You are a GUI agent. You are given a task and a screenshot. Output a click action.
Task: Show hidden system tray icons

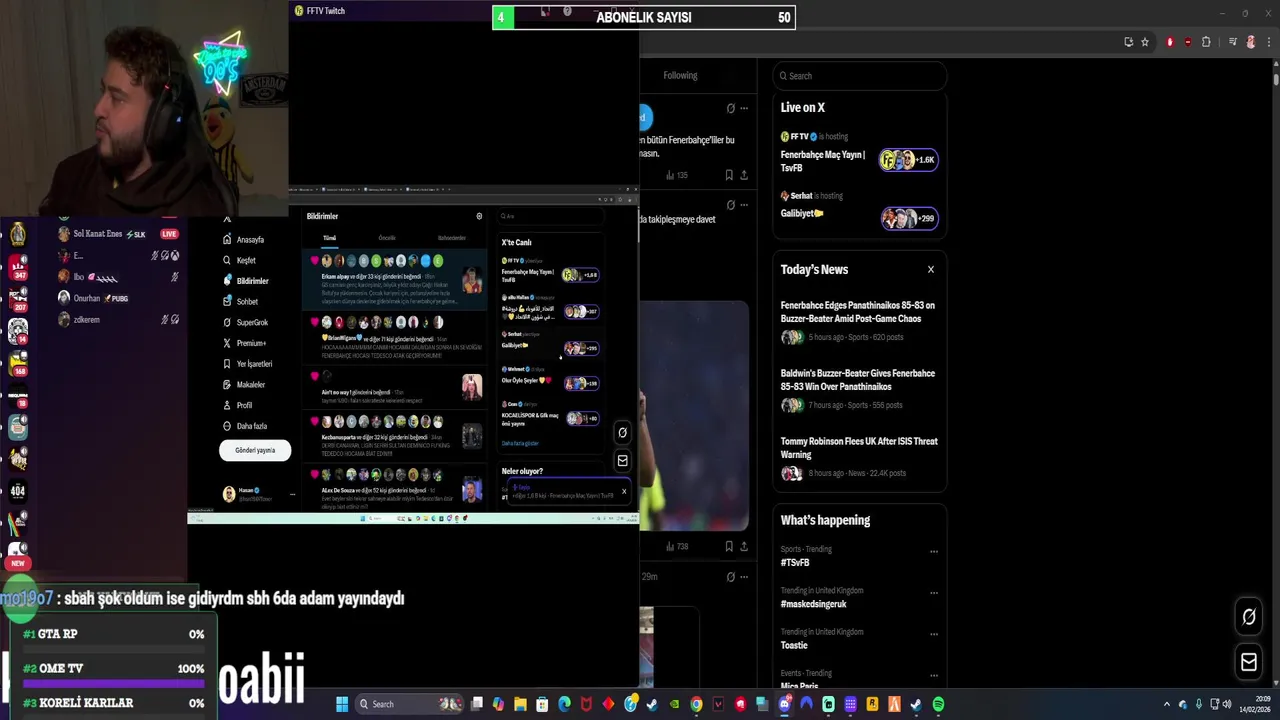coord(1166,704)
